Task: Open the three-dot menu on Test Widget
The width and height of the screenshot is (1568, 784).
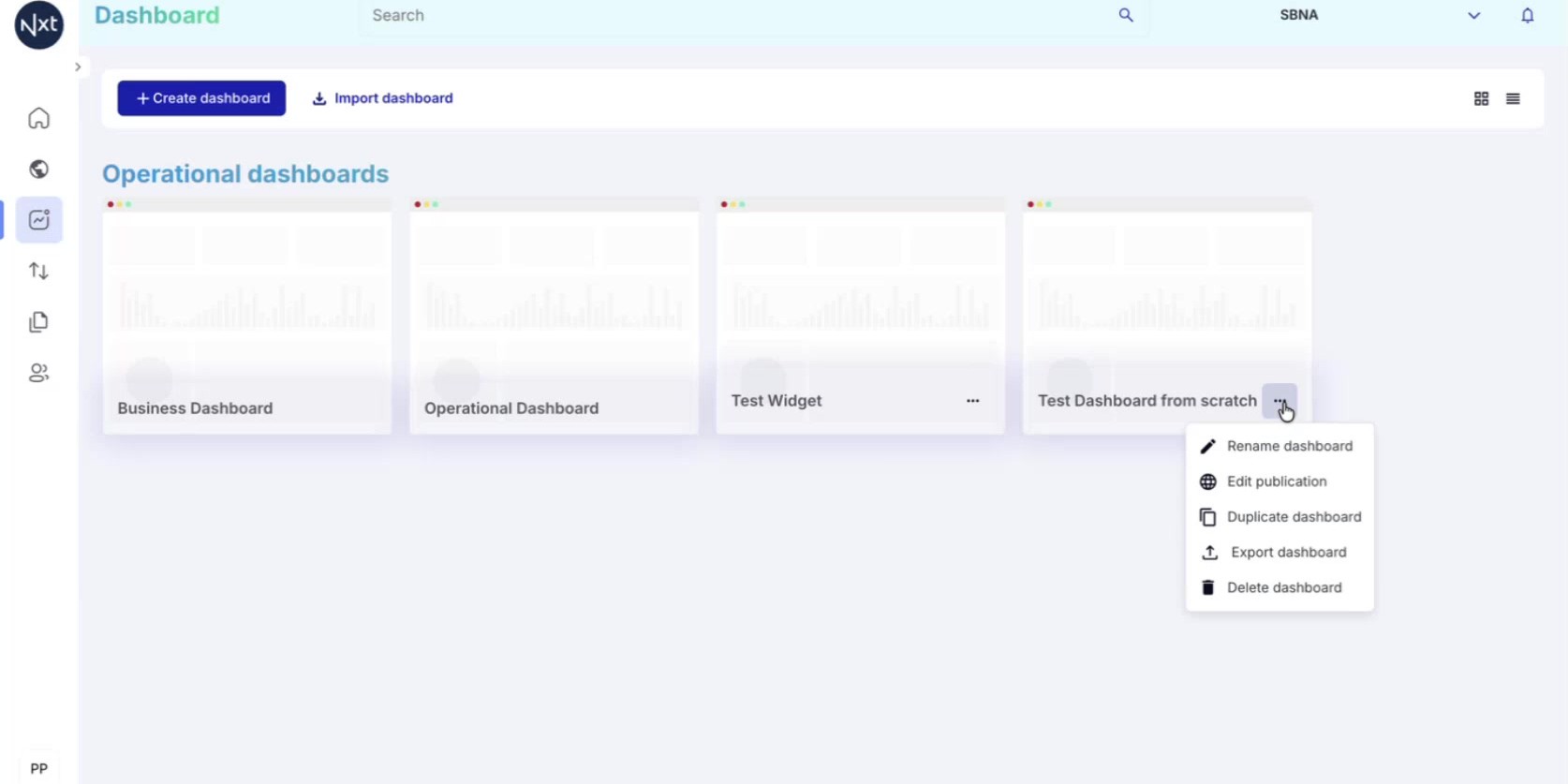Action: [x=972, y=401]
